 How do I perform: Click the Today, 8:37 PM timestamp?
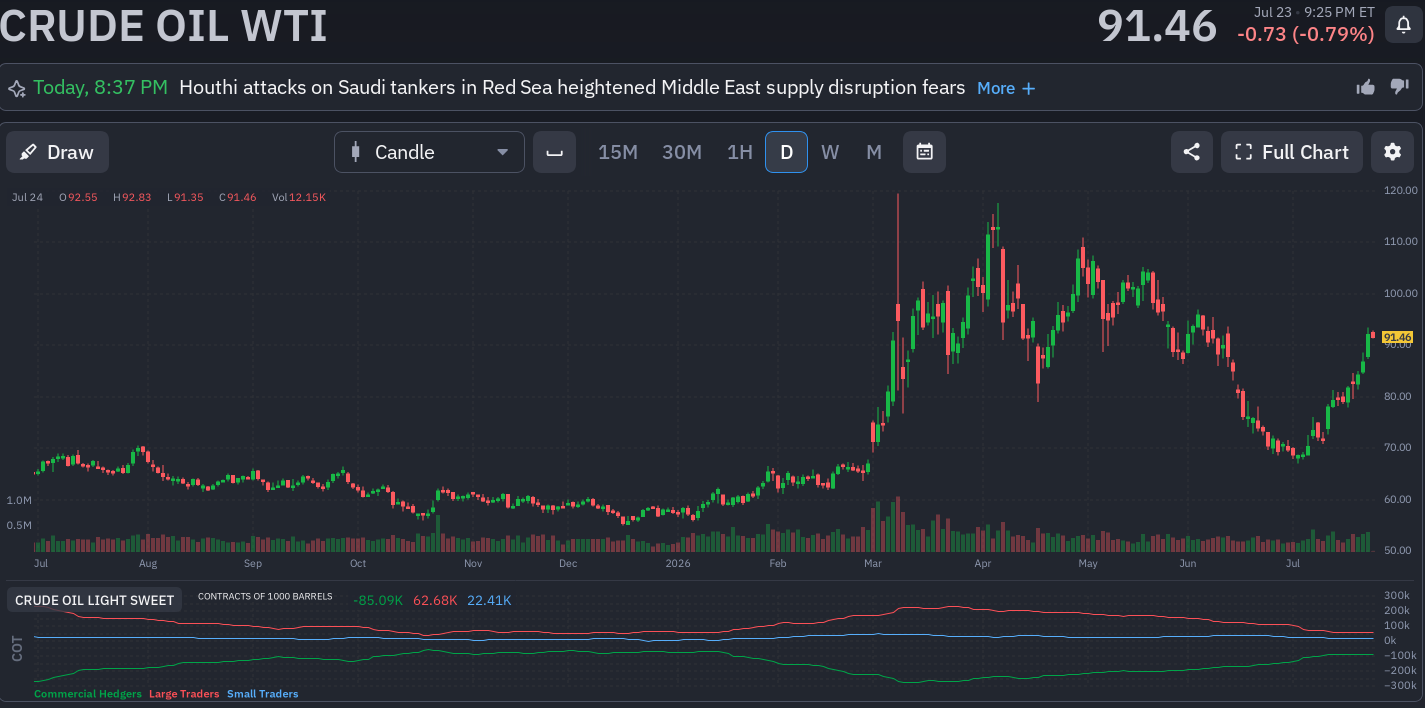point(100,88)
